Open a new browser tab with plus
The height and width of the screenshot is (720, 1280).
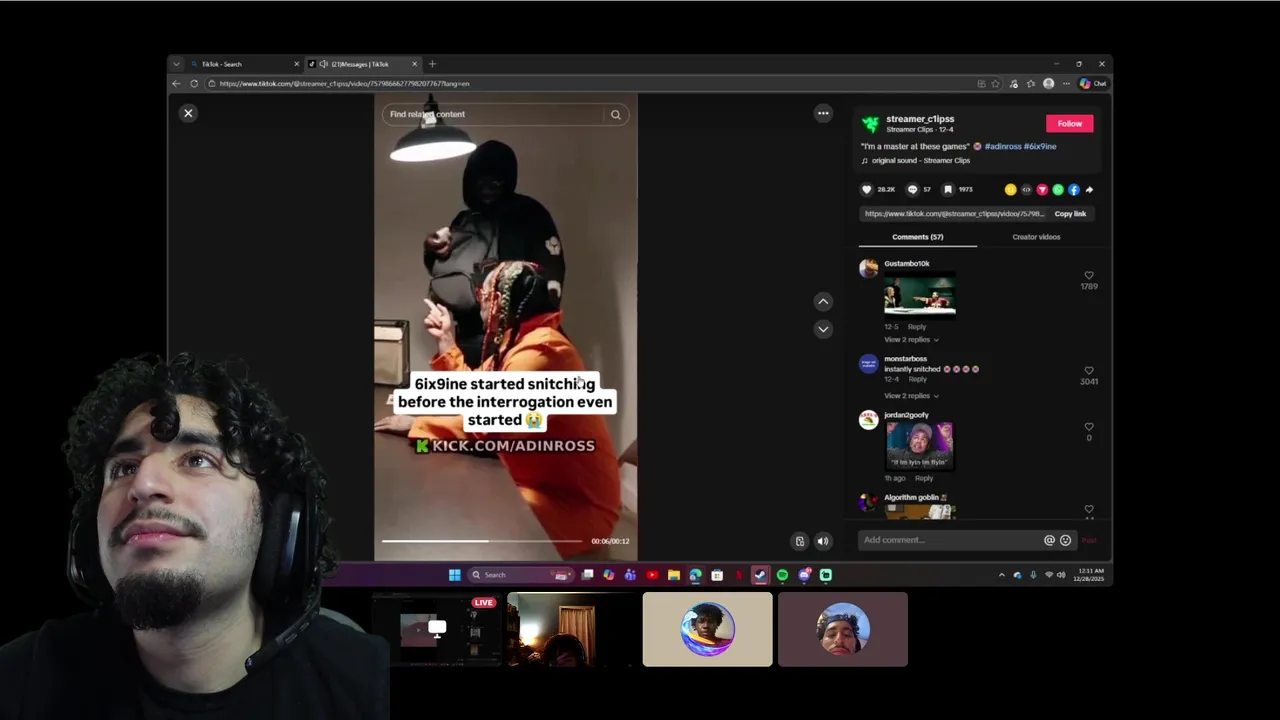point(432,64)
